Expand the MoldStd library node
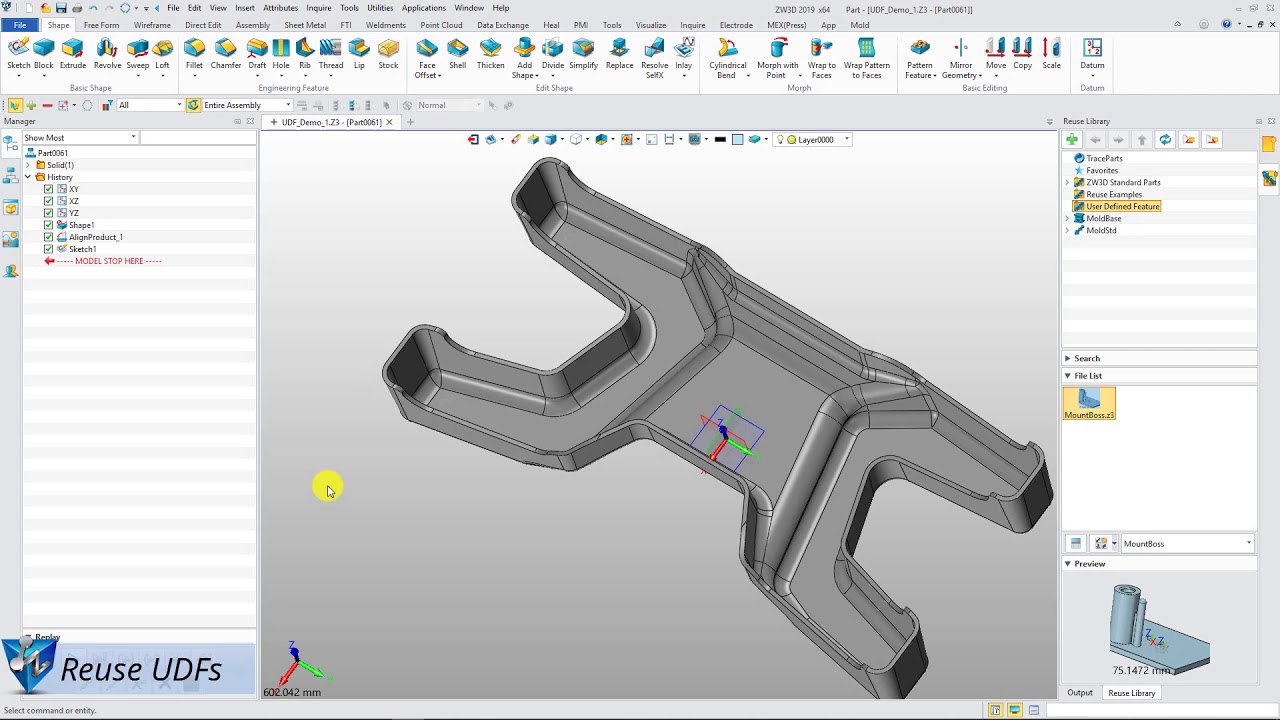Viewport: 1280px width, 720px height. (1067, 231)
